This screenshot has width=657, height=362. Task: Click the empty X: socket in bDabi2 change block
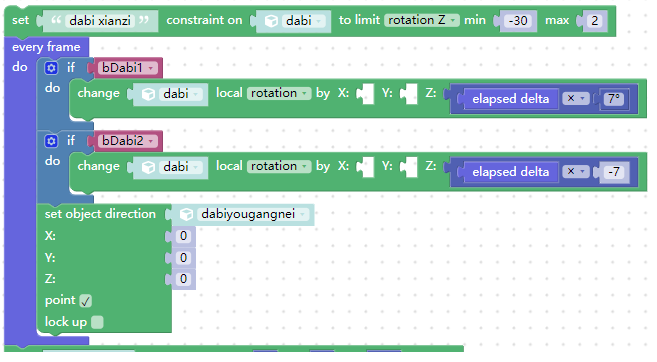coord(366,167)
